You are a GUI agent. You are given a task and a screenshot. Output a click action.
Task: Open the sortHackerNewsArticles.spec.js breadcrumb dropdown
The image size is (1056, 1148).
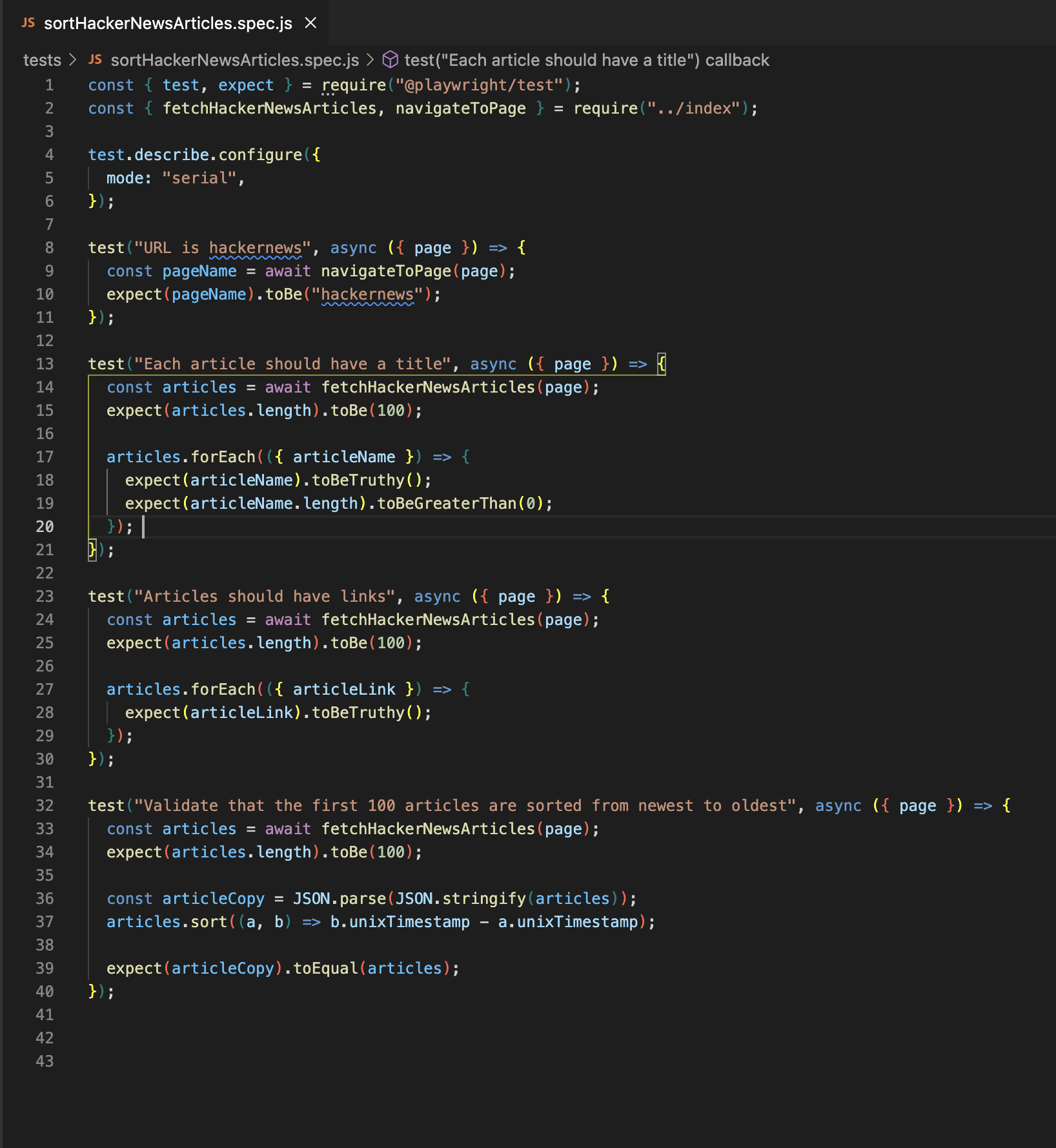[x=235, y=60]
